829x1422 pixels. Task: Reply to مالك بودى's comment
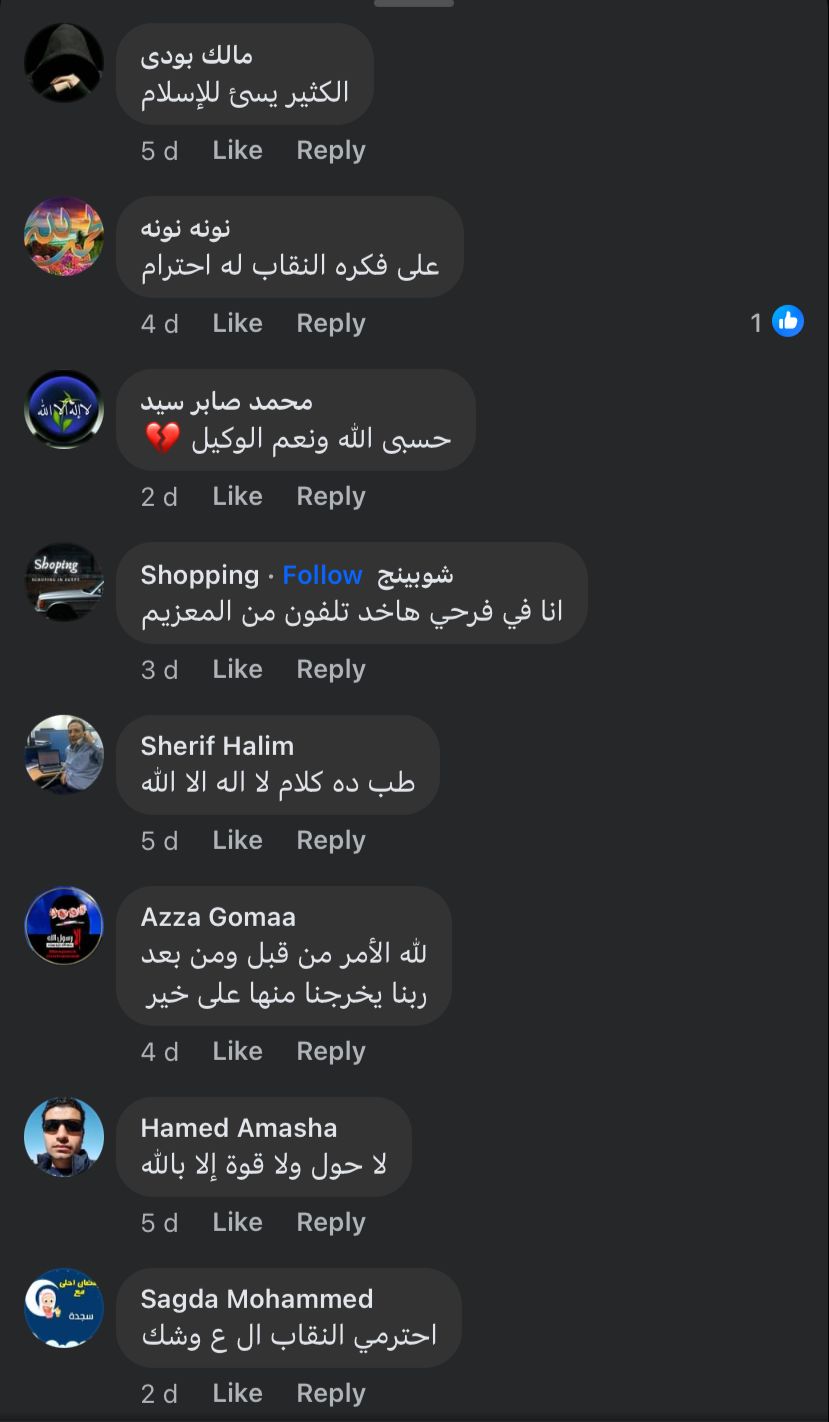[331, 151]
